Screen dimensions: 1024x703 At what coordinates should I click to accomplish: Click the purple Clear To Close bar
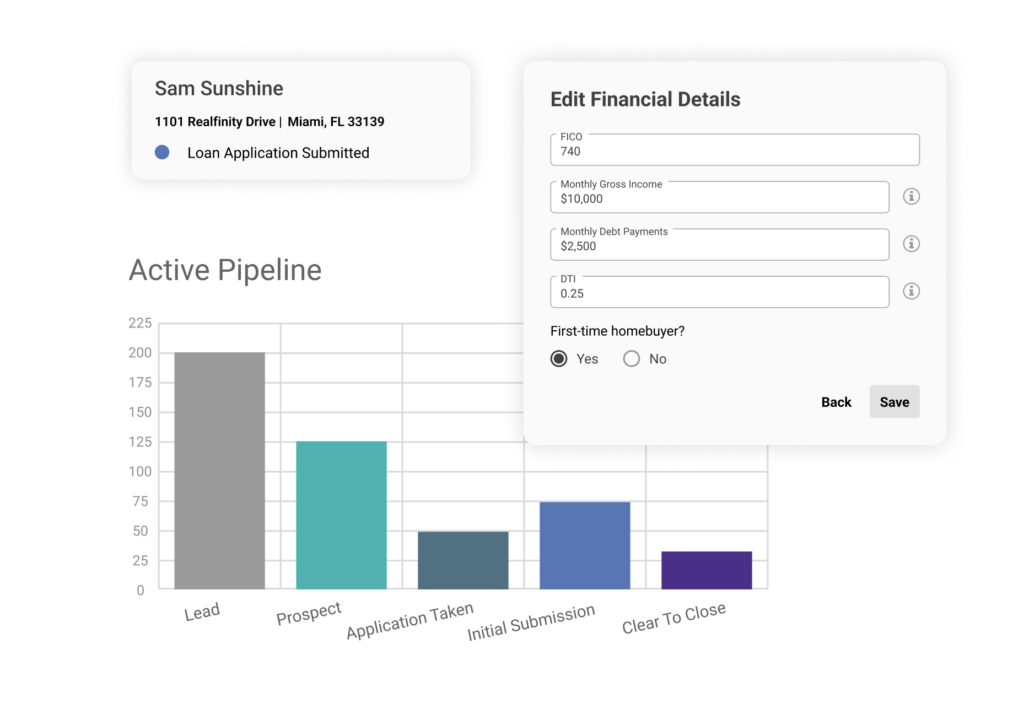[707, 570]
